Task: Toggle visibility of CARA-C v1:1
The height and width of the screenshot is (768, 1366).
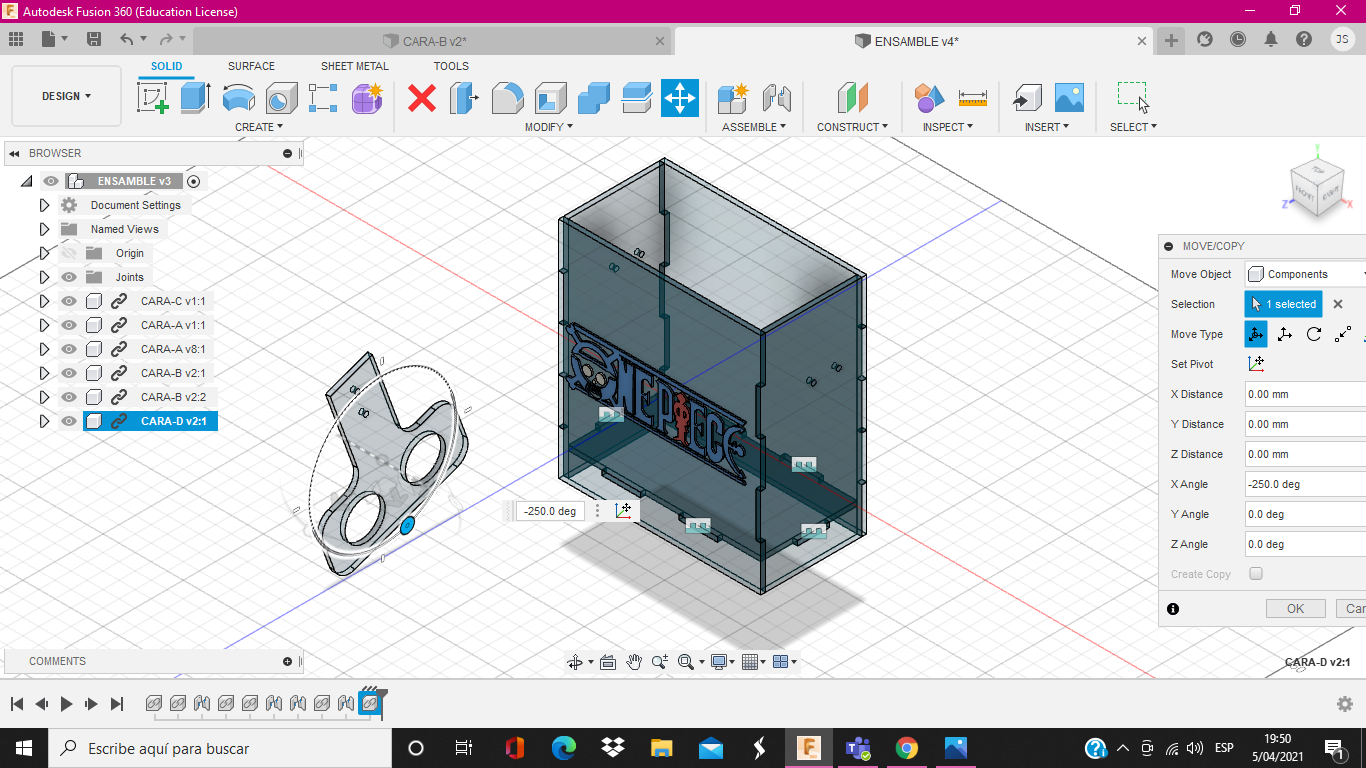Action: (x=69, y=301)
